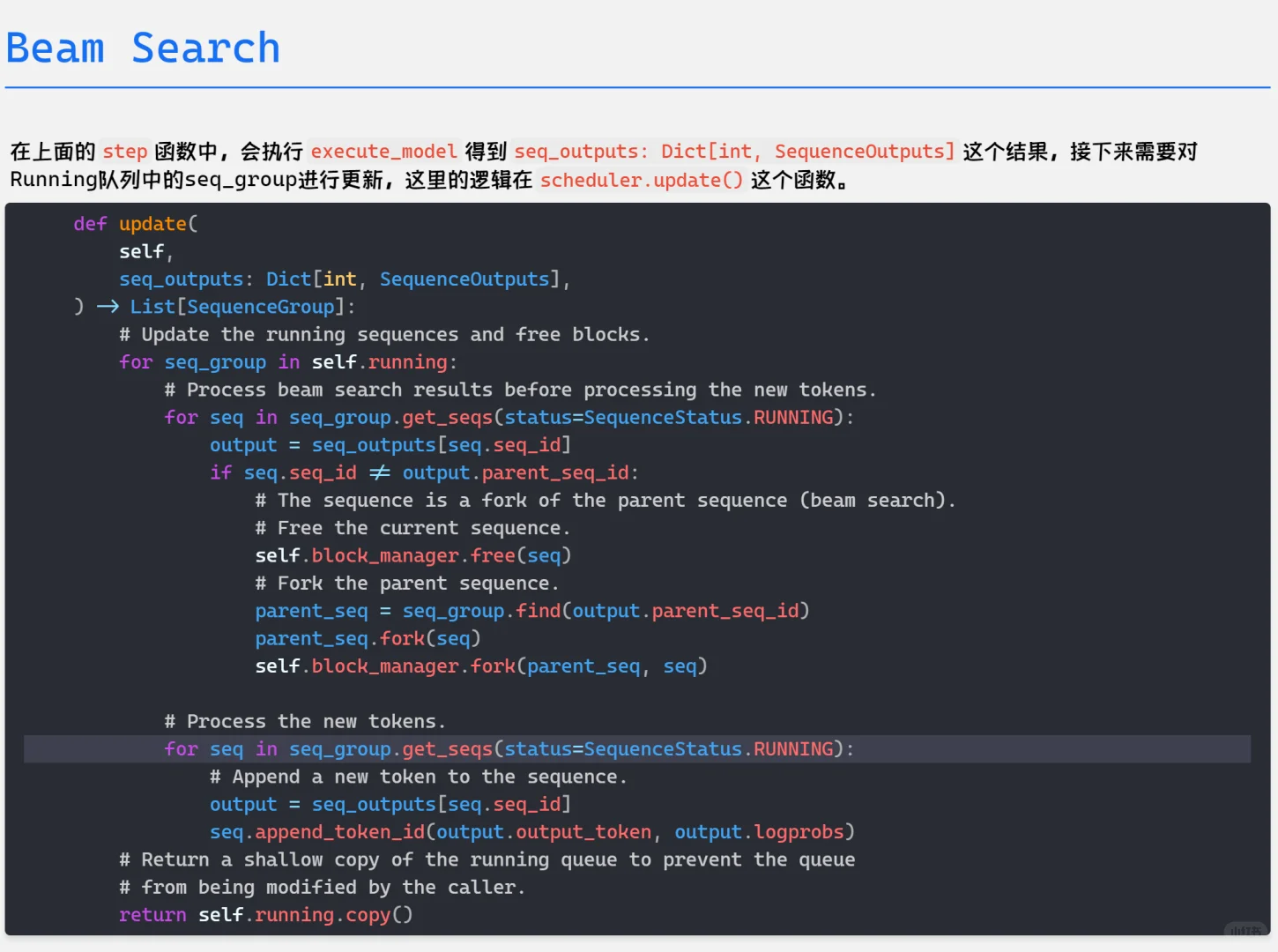The width and height of the screenshot is (1278, 952).
Task: Click the inline code word "step"
Action: click(125, 152)
